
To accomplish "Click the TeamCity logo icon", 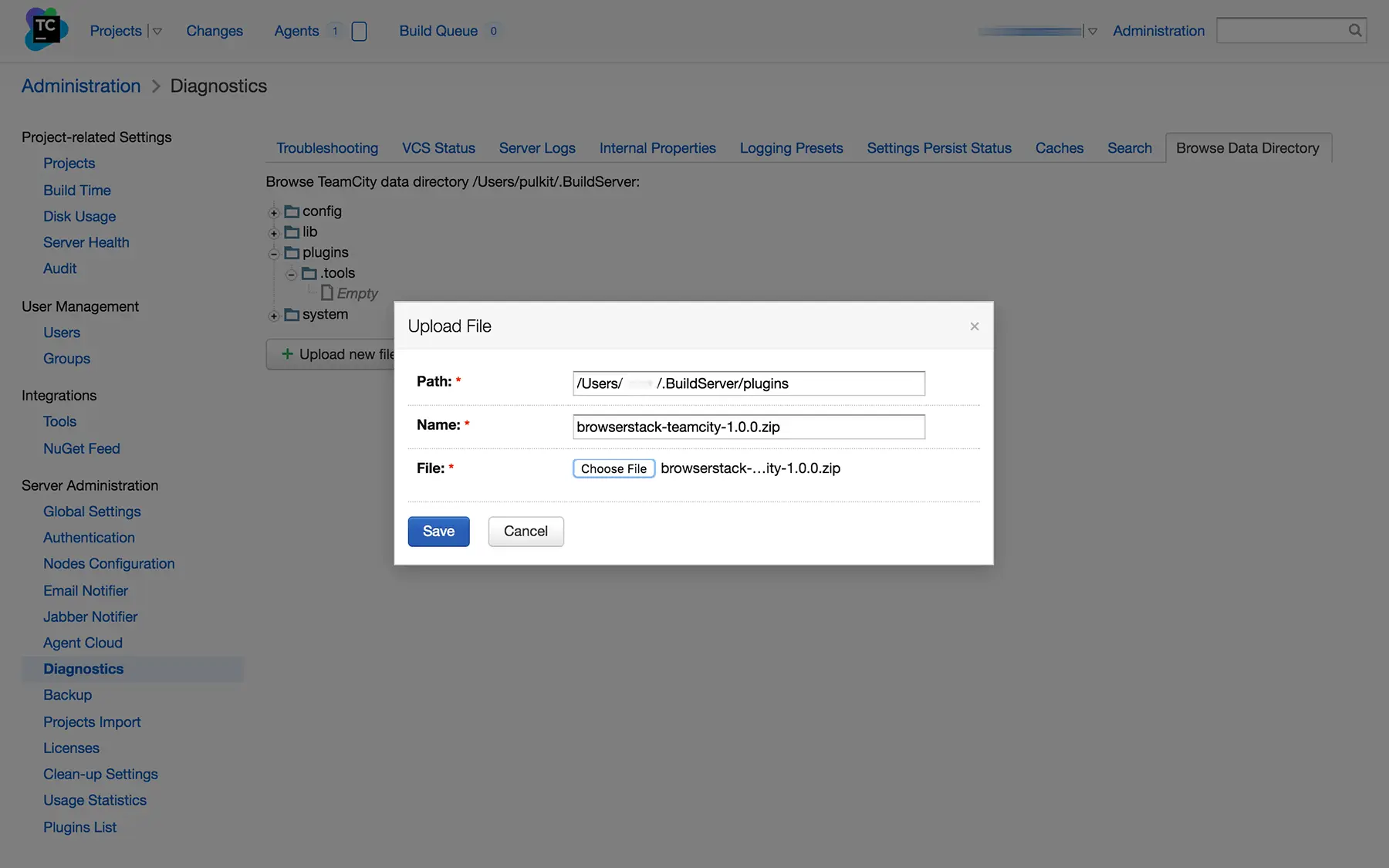I will (46, 29).
